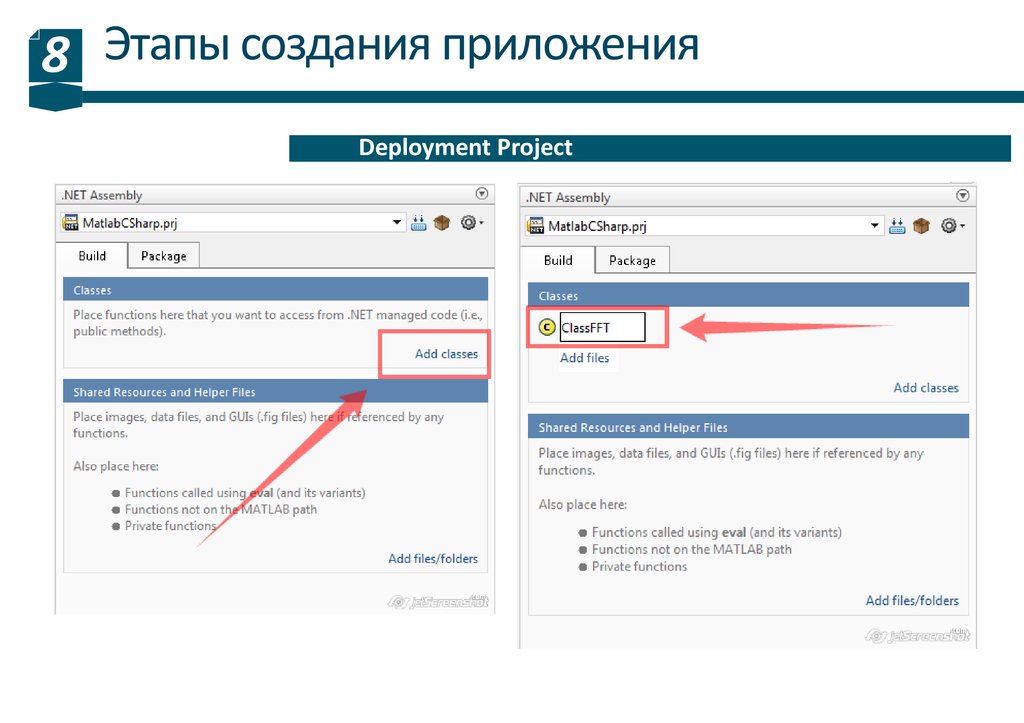Expand the left .NET Assembly panel options arrow

coord(481,194)
